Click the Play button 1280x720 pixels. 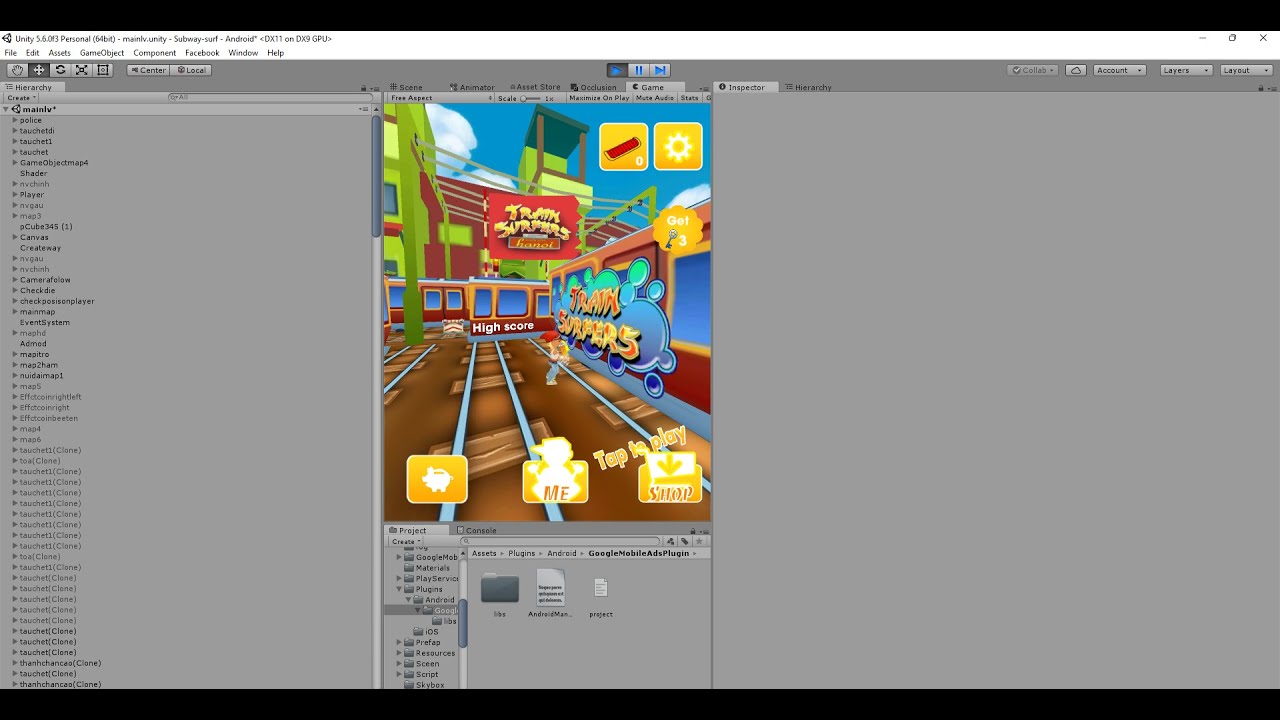pyautogui.click(x=617, y=70)
